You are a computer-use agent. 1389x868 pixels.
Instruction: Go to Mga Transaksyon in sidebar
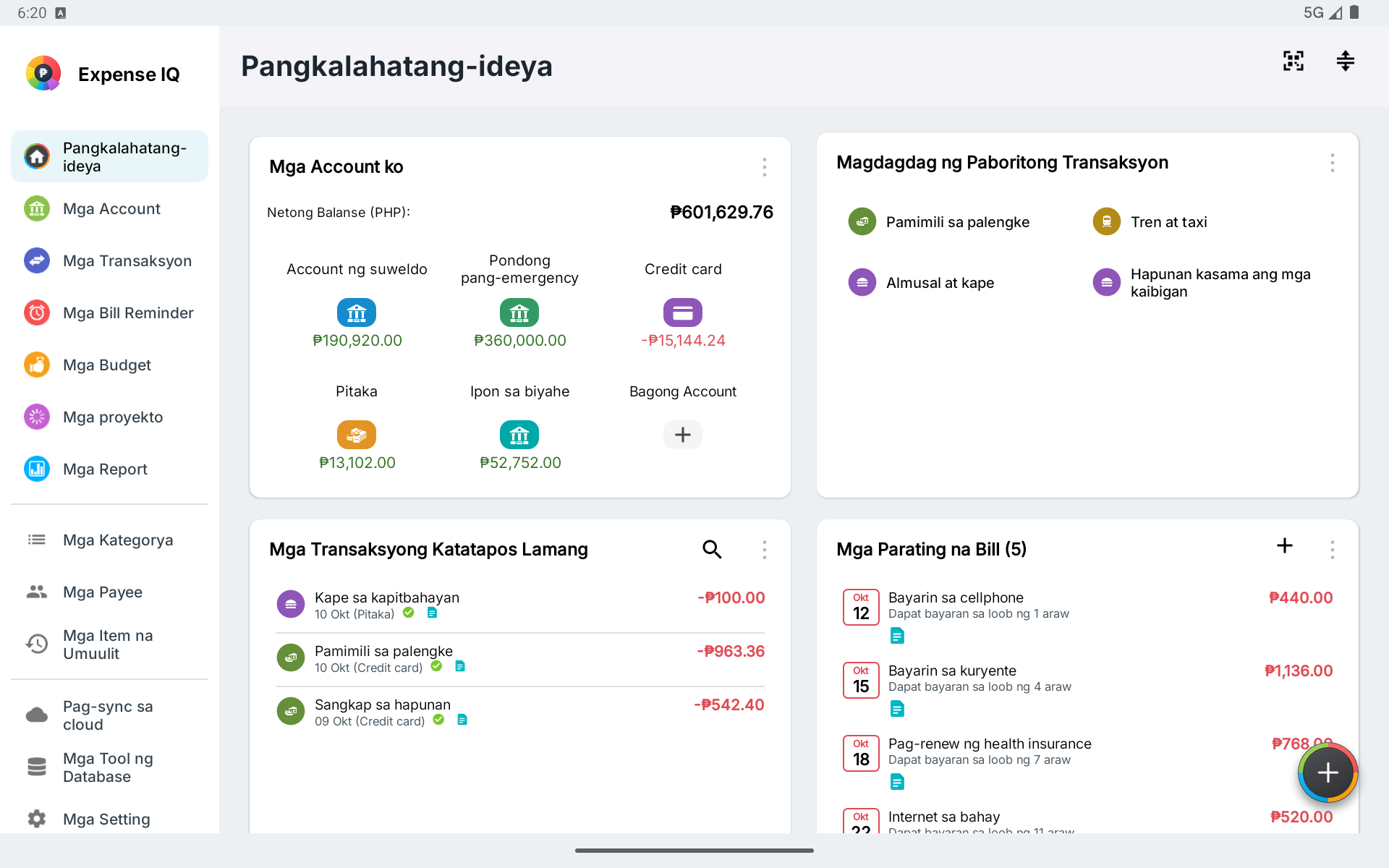pos(109,260)
